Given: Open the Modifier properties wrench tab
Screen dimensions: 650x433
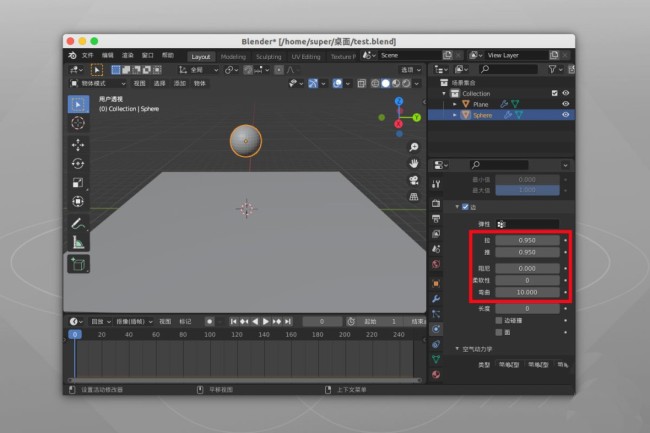Looking at the screenshot, I should [436, 299].
